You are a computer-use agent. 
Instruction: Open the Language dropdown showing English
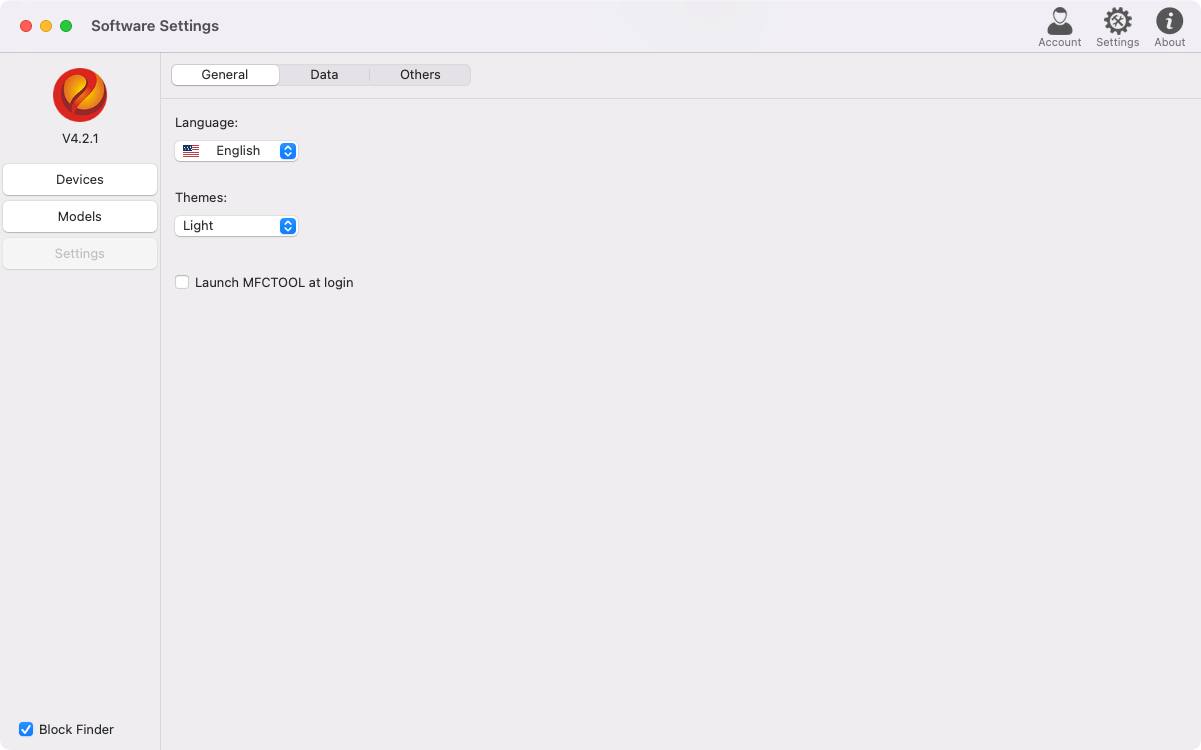click(x=236, y=151)
